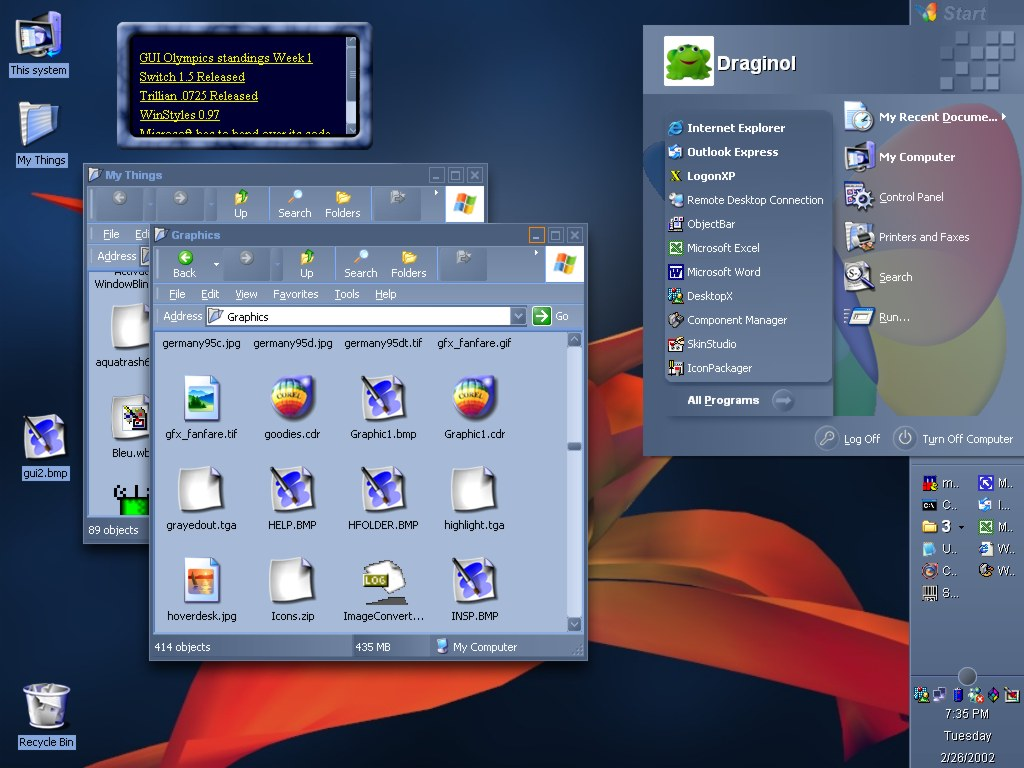
Task: Click the Up button in My Things window
Action: (240, 204)
